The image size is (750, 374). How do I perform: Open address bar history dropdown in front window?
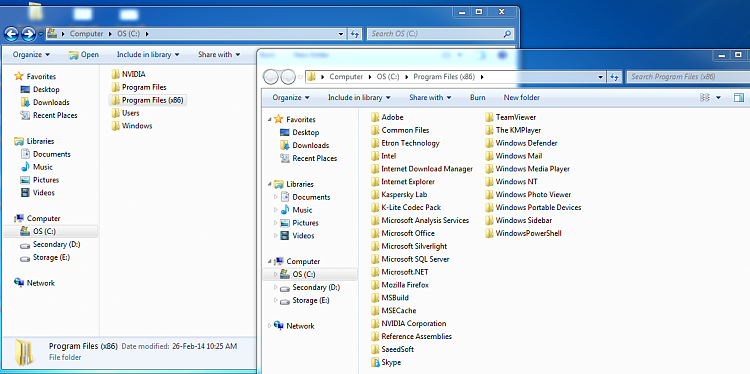tap(601, 77)
